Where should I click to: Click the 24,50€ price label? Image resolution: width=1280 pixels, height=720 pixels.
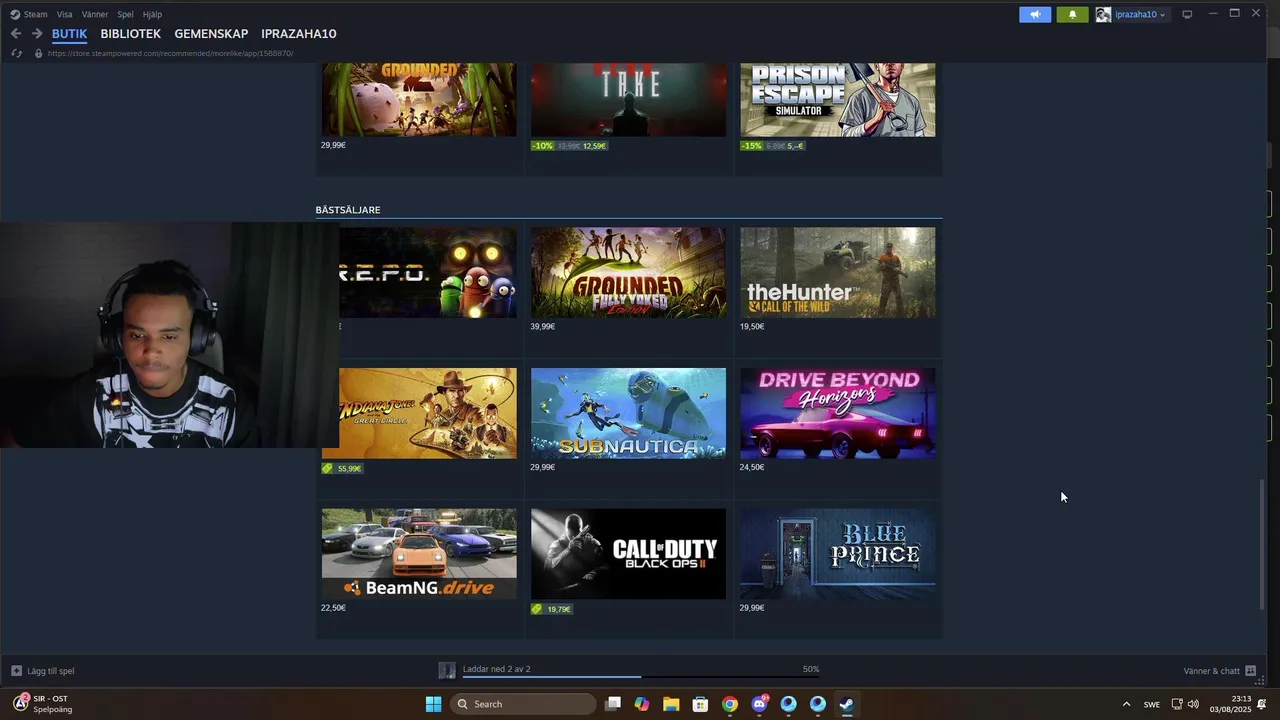[752, 467]
